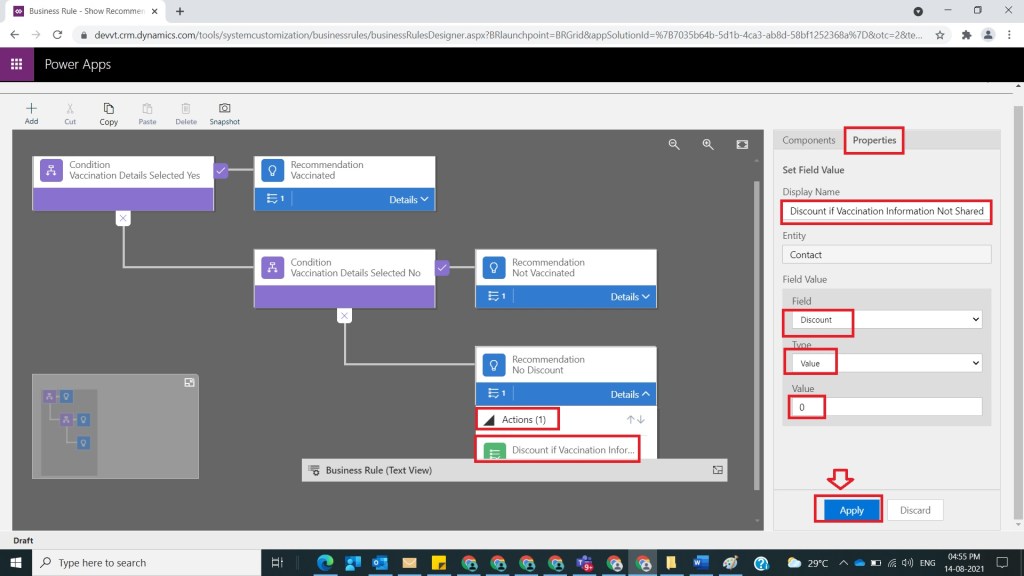
Task: Take a Snapshot of the designer
Action: click(x=224, y=112)
